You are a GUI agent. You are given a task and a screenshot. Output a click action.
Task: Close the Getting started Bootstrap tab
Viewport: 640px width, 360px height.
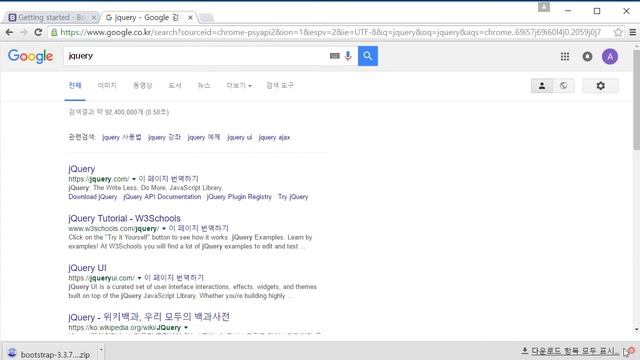click(x=93, y=18)
